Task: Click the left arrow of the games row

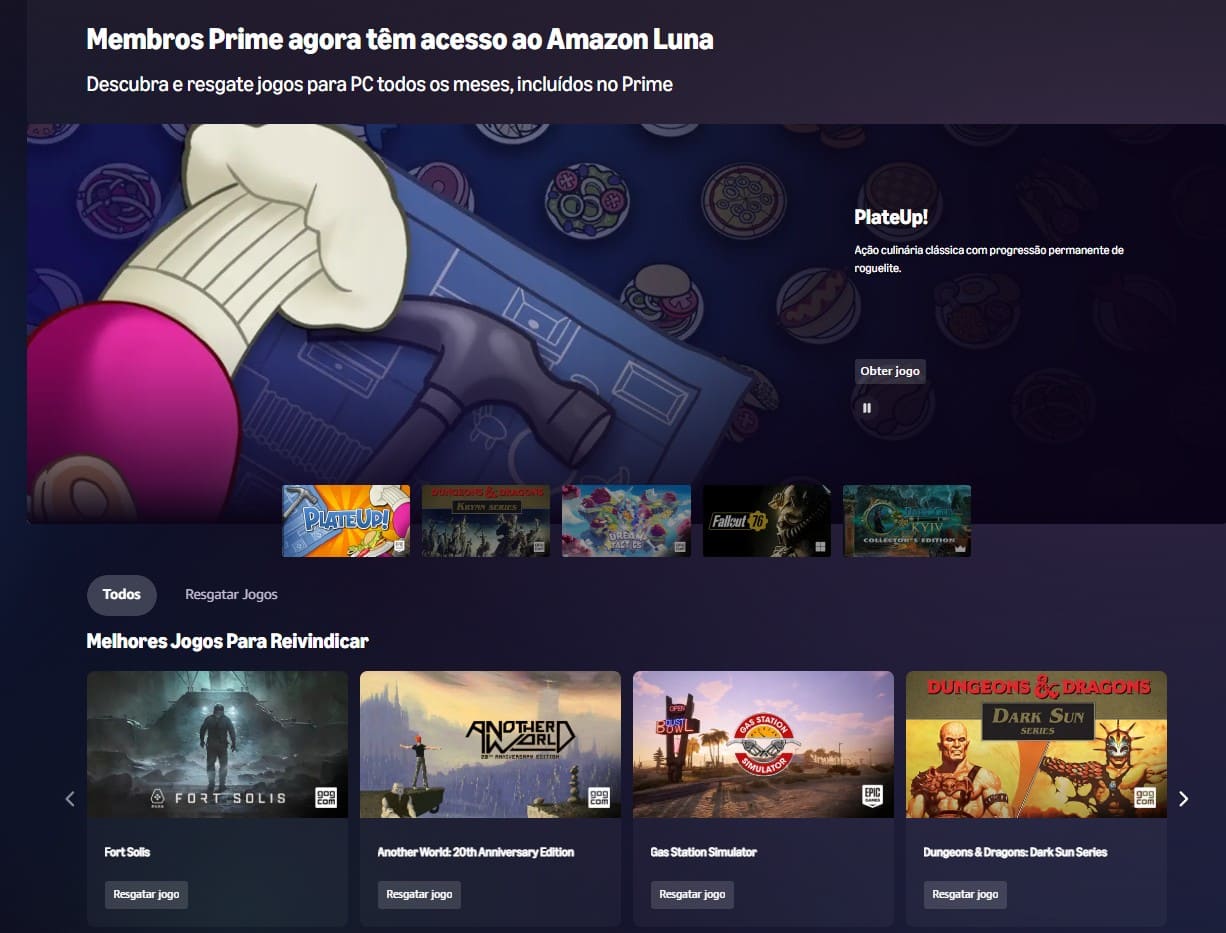Action: point(70,798)
